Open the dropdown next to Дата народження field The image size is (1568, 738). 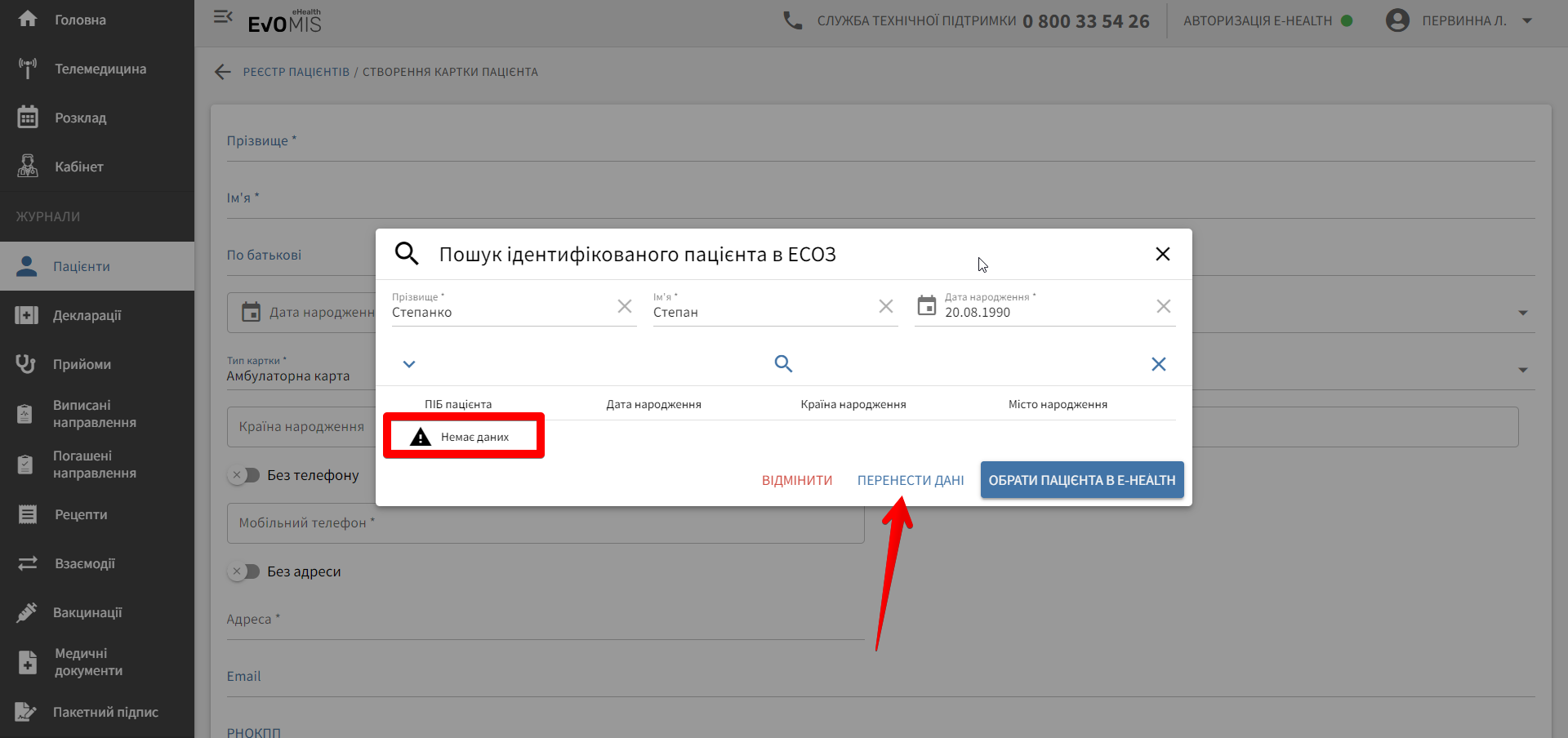point(1524,313)
